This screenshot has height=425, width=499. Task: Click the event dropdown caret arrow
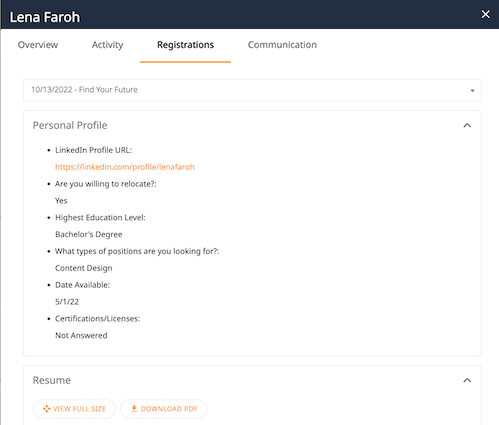[472, 91]
